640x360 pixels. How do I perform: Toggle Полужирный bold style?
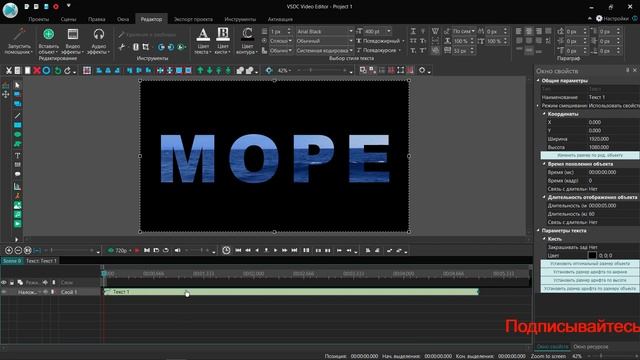coord(380,41)
